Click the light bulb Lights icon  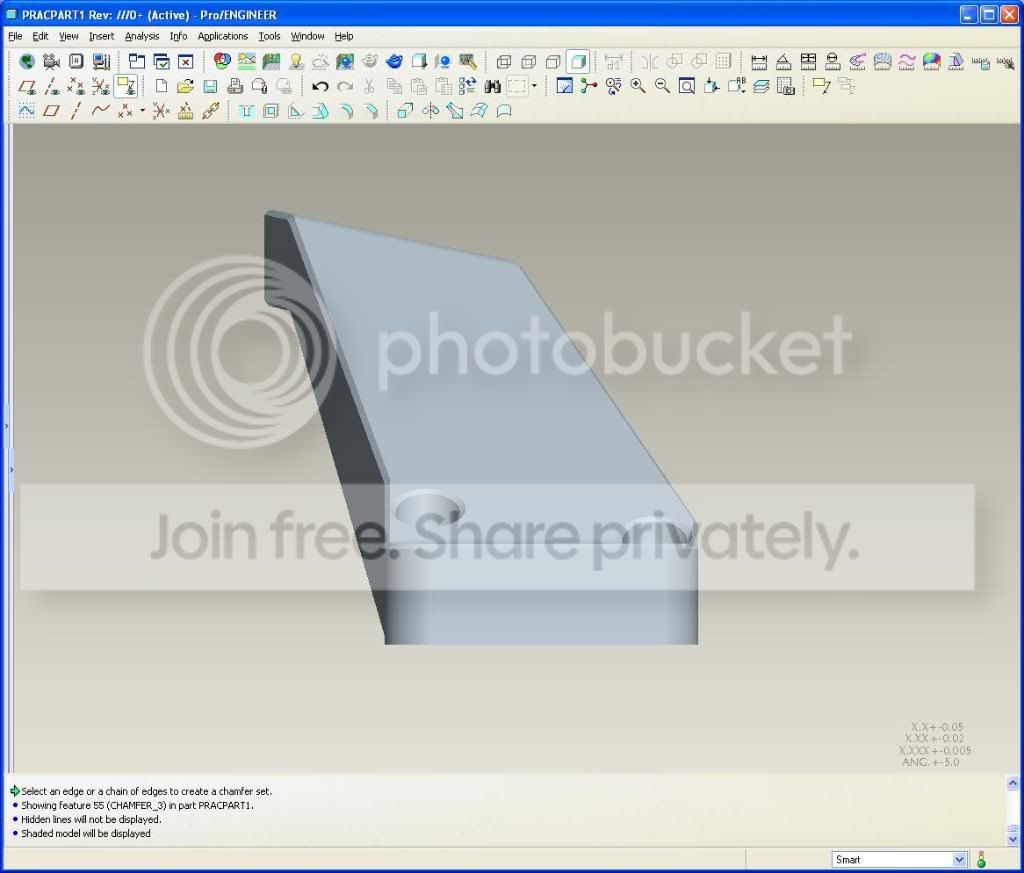(296, 62)
